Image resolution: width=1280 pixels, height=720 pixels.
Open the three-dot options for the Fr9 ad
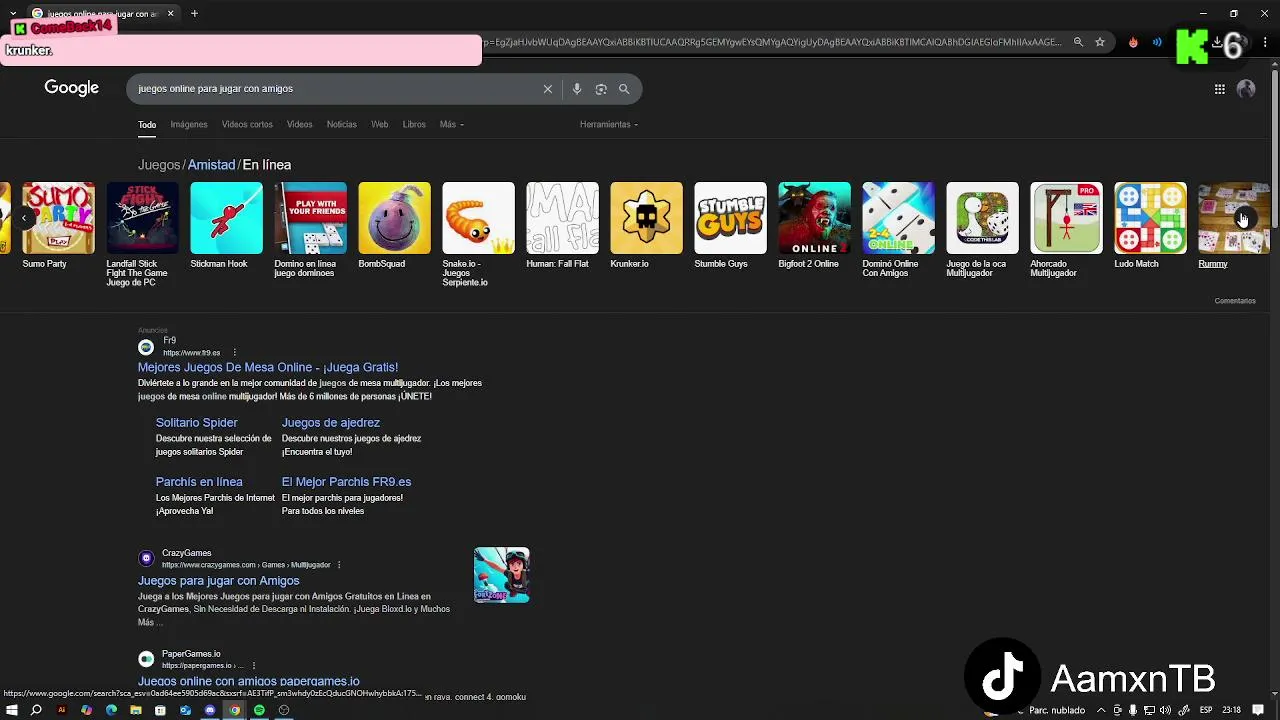(x=235, y=352)
